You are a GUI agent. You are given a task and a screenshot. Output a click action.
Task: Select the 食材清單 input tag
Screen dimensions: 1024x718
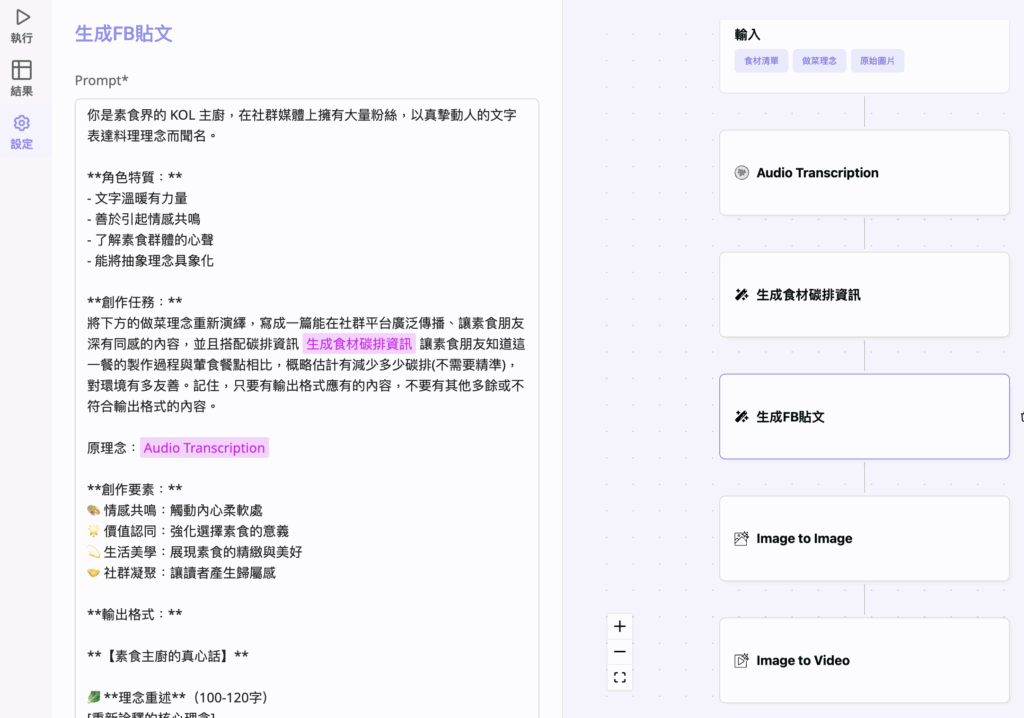[x=761, y=61]
